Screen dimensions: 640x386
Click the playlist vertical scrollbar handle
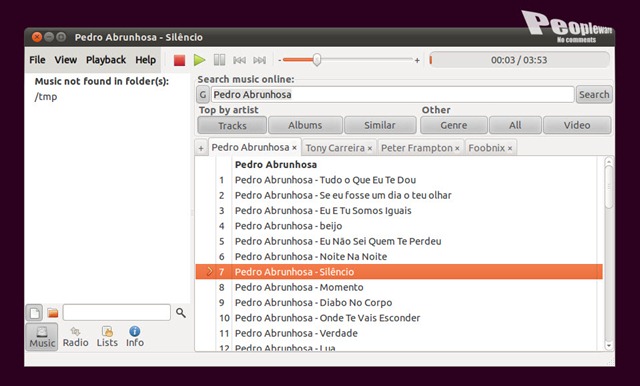click(x=609, y=187)
